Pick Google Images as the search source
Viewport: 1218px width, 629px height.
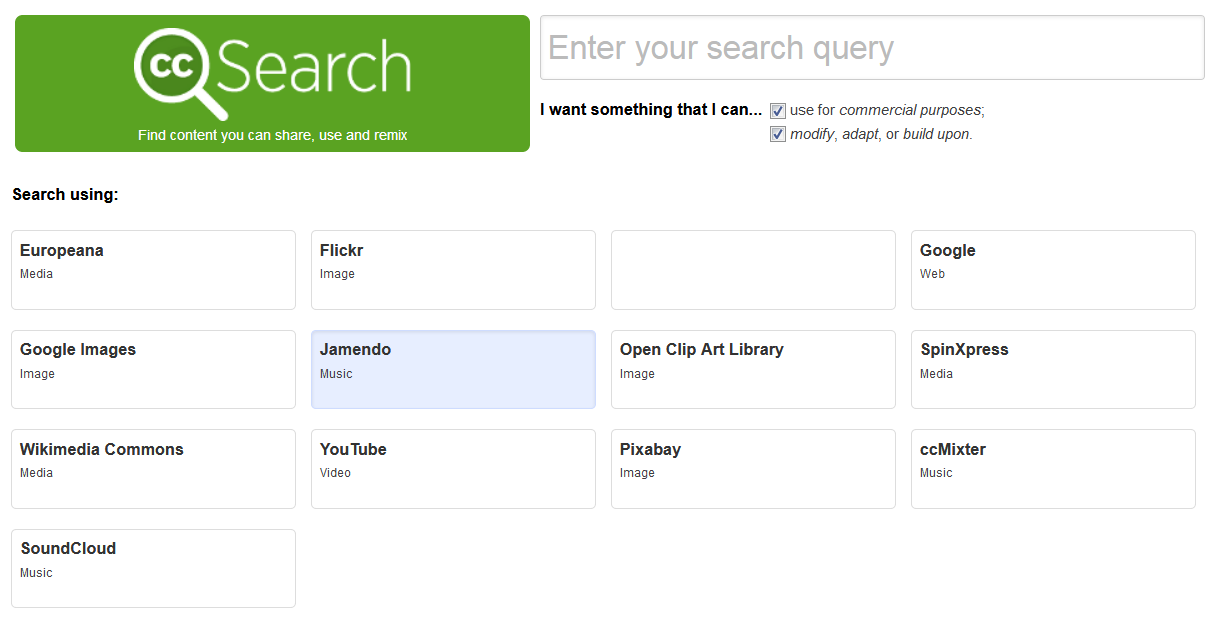point(153,369)
